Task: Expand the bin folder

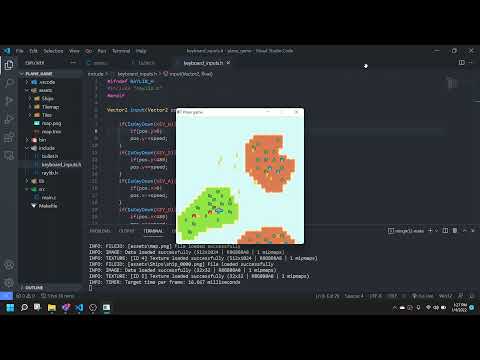Action: point(50,140)
